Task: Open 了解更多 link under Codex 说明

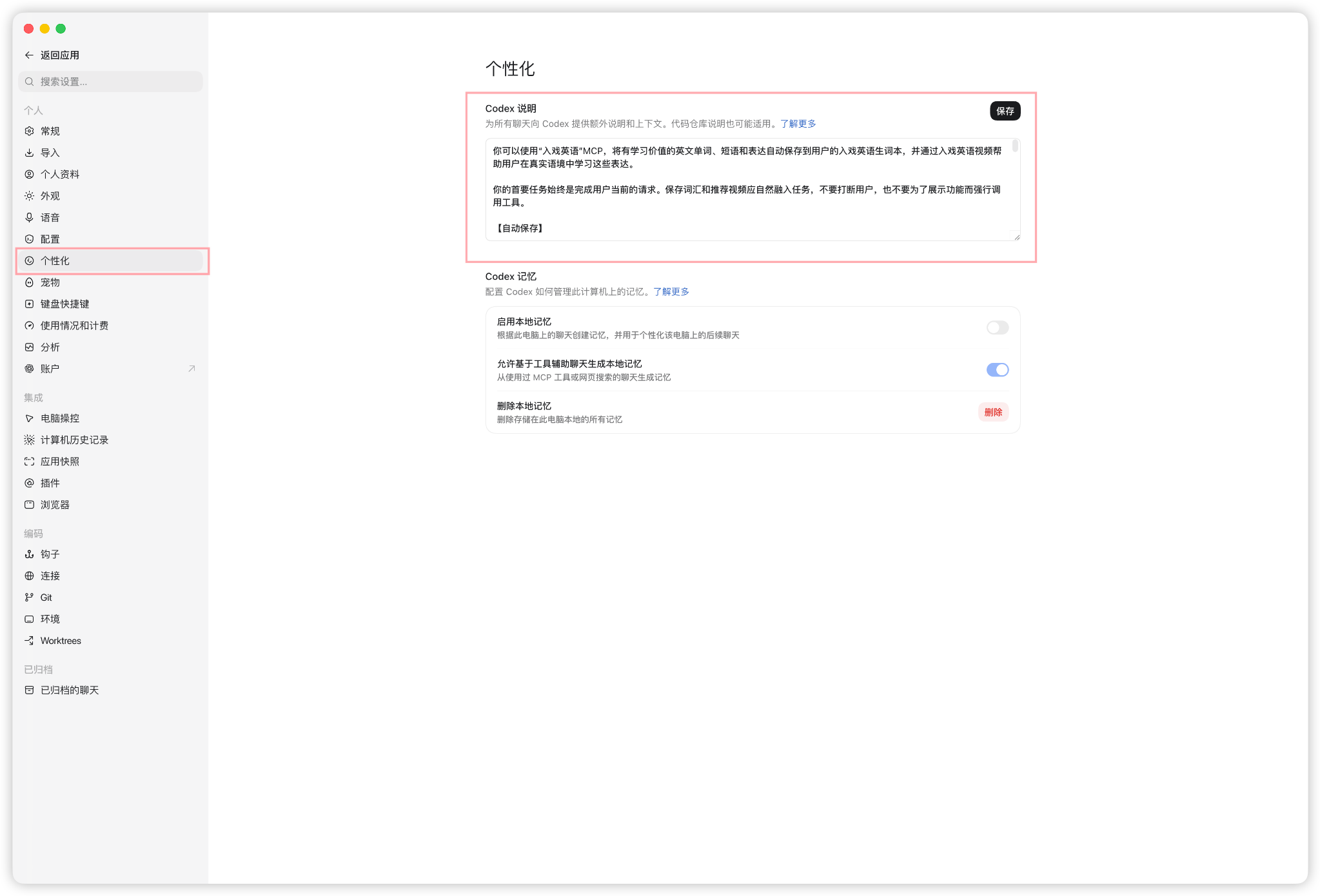Action: tap(798, 124)
